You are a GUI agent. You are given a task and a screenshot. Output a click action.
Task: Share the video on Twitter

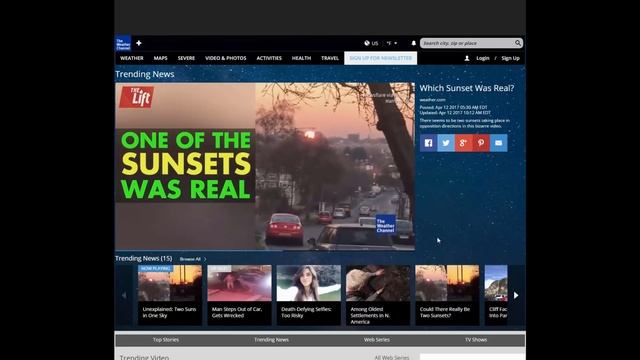pyautogui.click(x=446, y=143)
